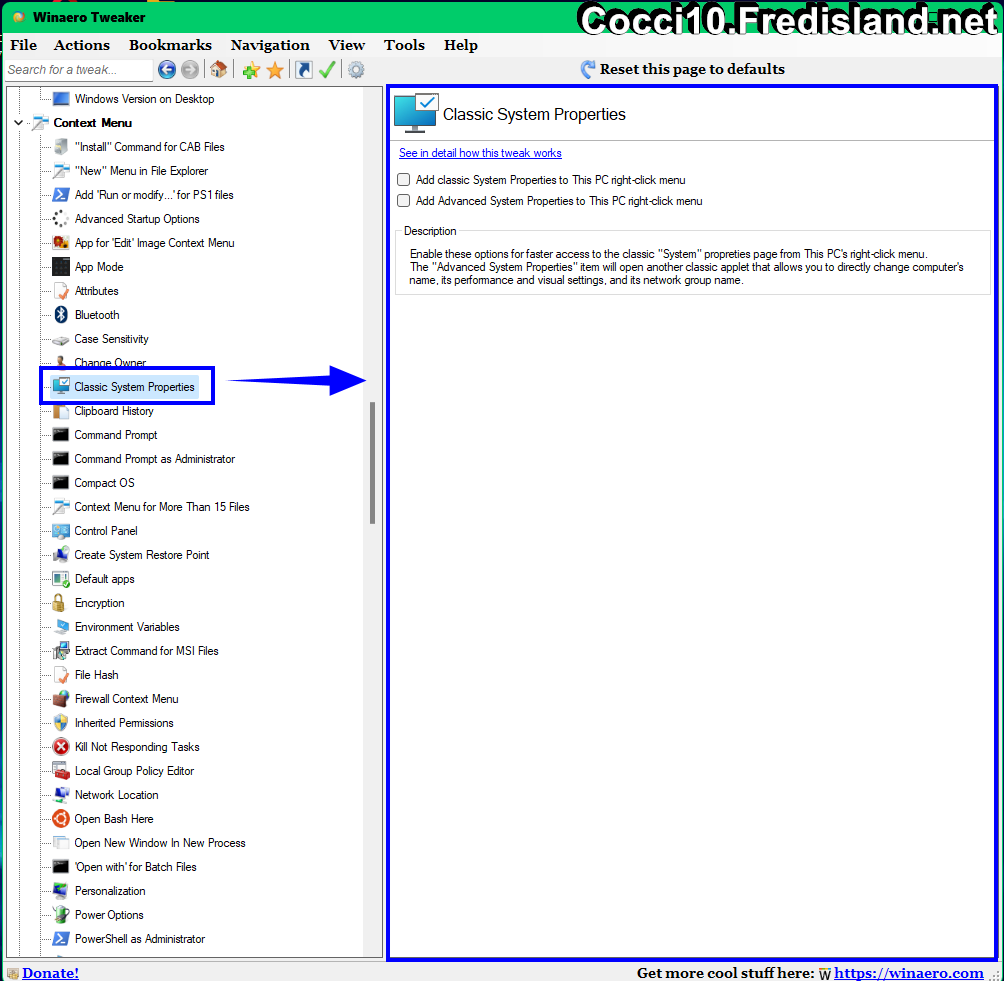Select Case Sensitivity tree item

111,339
